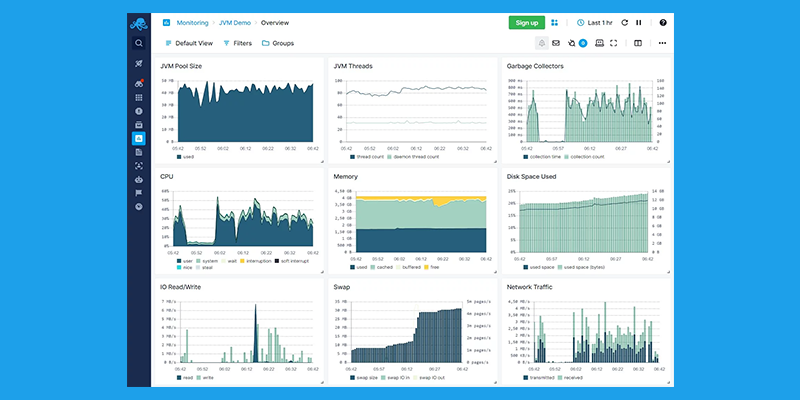Open the archive box icon in sidebar

tap(139, 125)
